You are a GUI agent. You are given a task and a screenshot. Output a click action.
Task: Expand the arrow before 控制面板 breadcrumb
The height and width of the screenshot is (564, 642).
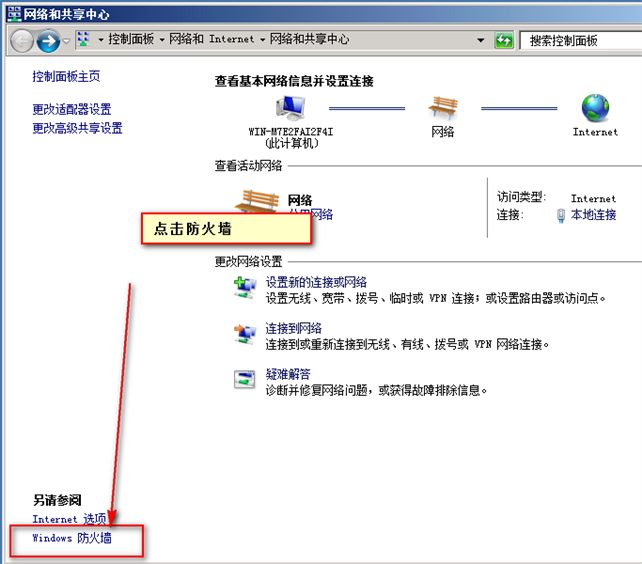click(x=101, y=40)
